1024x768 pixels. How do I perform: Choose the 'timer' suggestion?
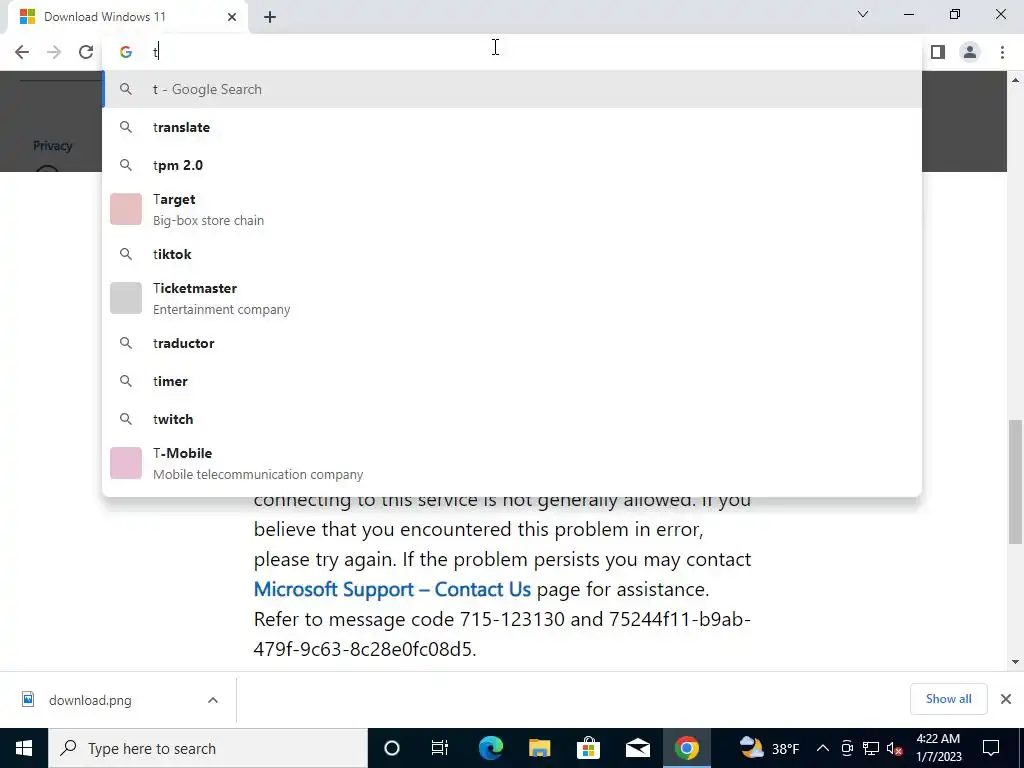tap(512, 381)
